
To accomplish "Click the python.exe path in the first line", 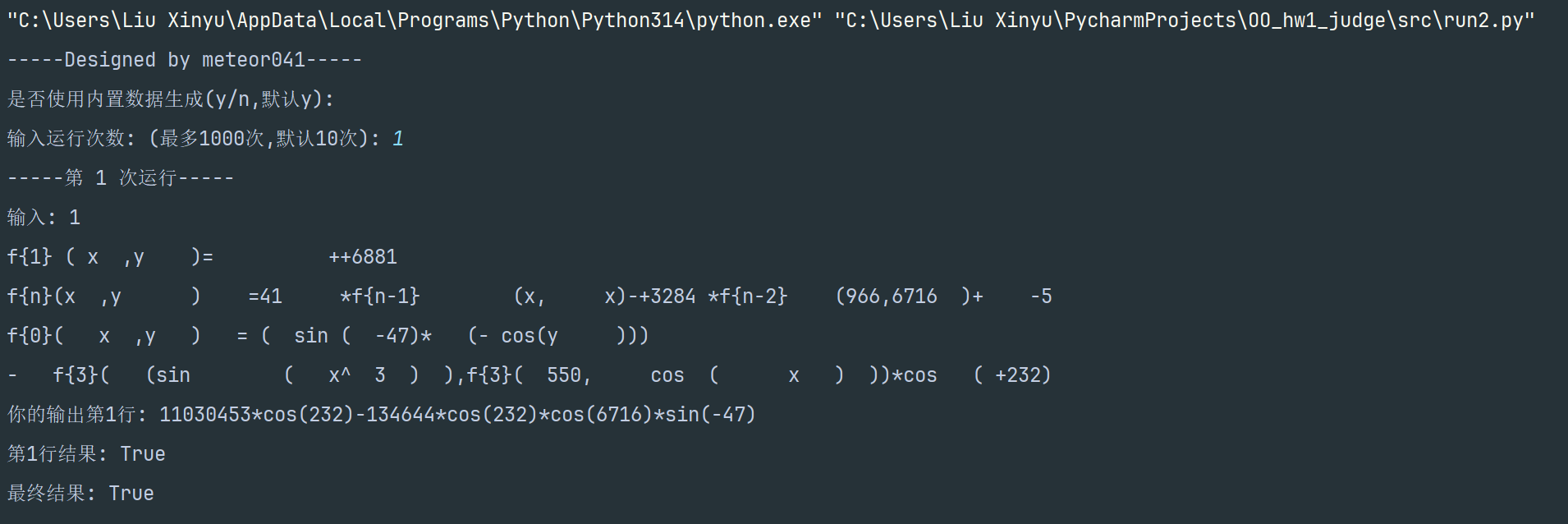I will pos(415,21).
